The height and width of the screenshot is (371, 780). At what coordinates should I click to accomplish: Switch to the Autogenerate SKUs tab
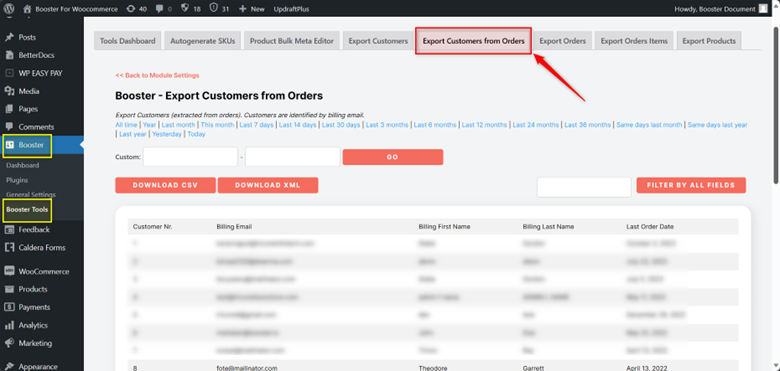[202, 41]
